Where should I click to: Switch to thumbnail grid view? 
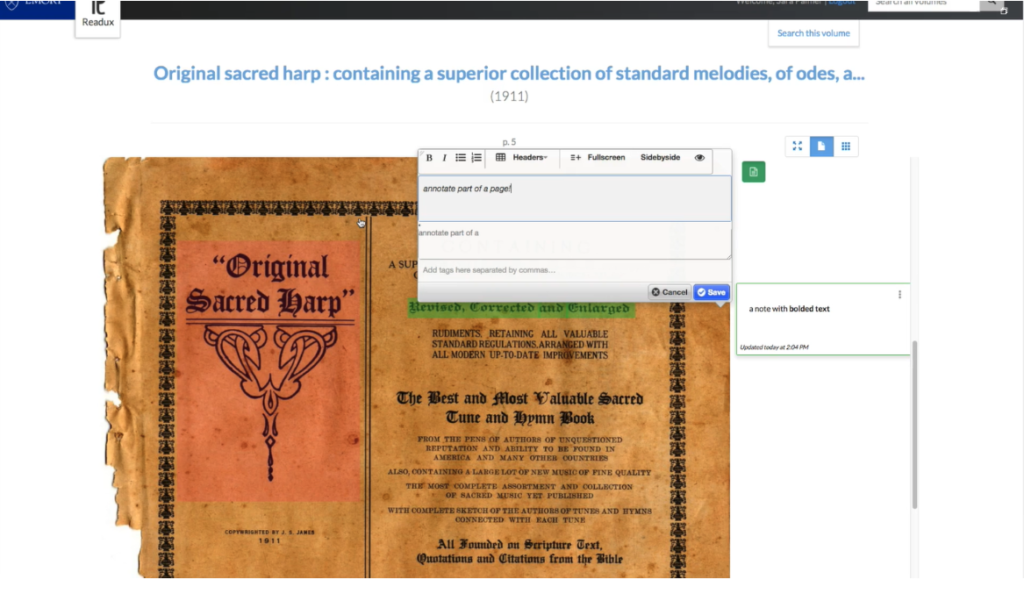[x=846, y=147]
